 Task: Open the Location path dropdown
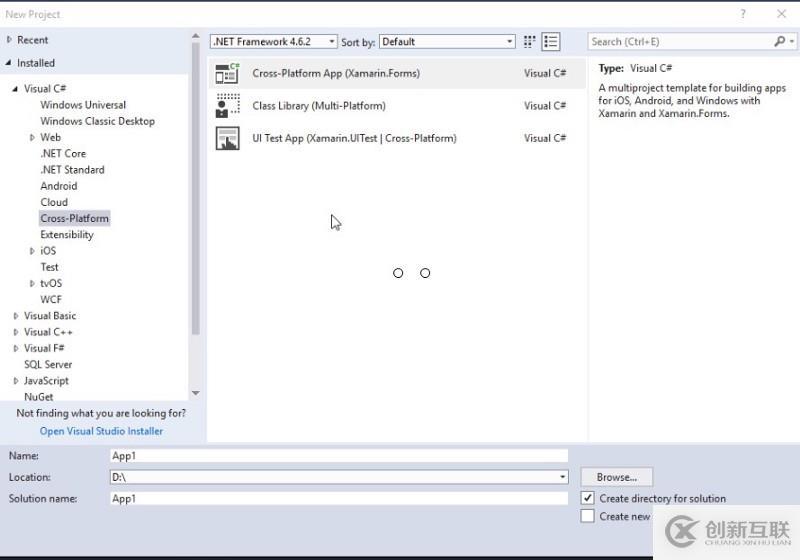pos(562,477)
